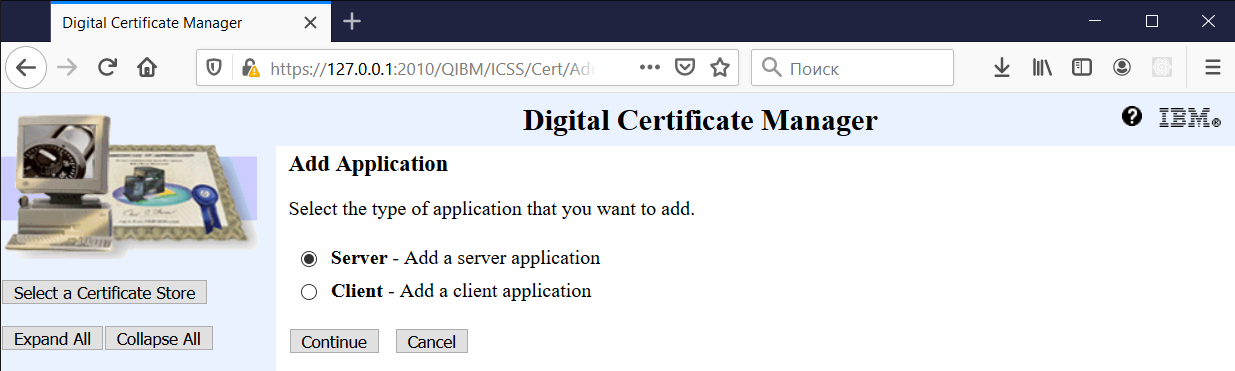
Task: Click the Add Application heading
Action: (x=368, y=164)
